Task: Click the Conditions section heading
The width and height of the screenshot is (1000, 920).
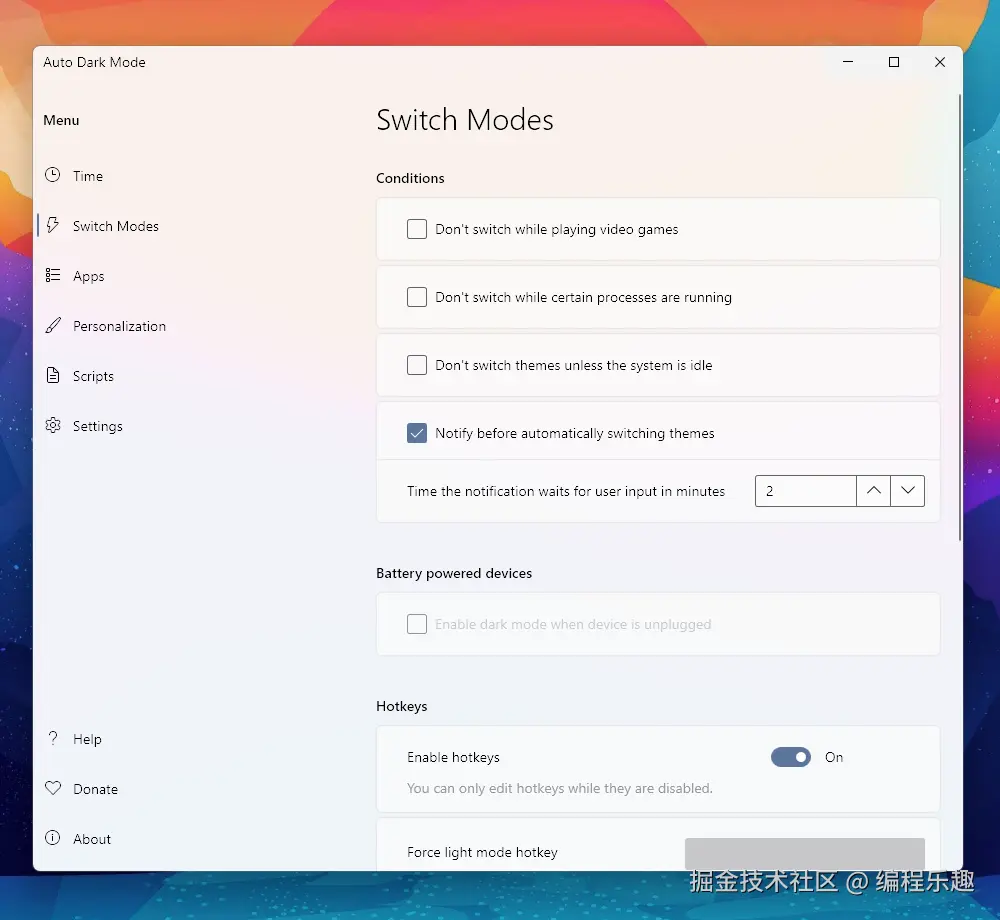Action: 410,179
